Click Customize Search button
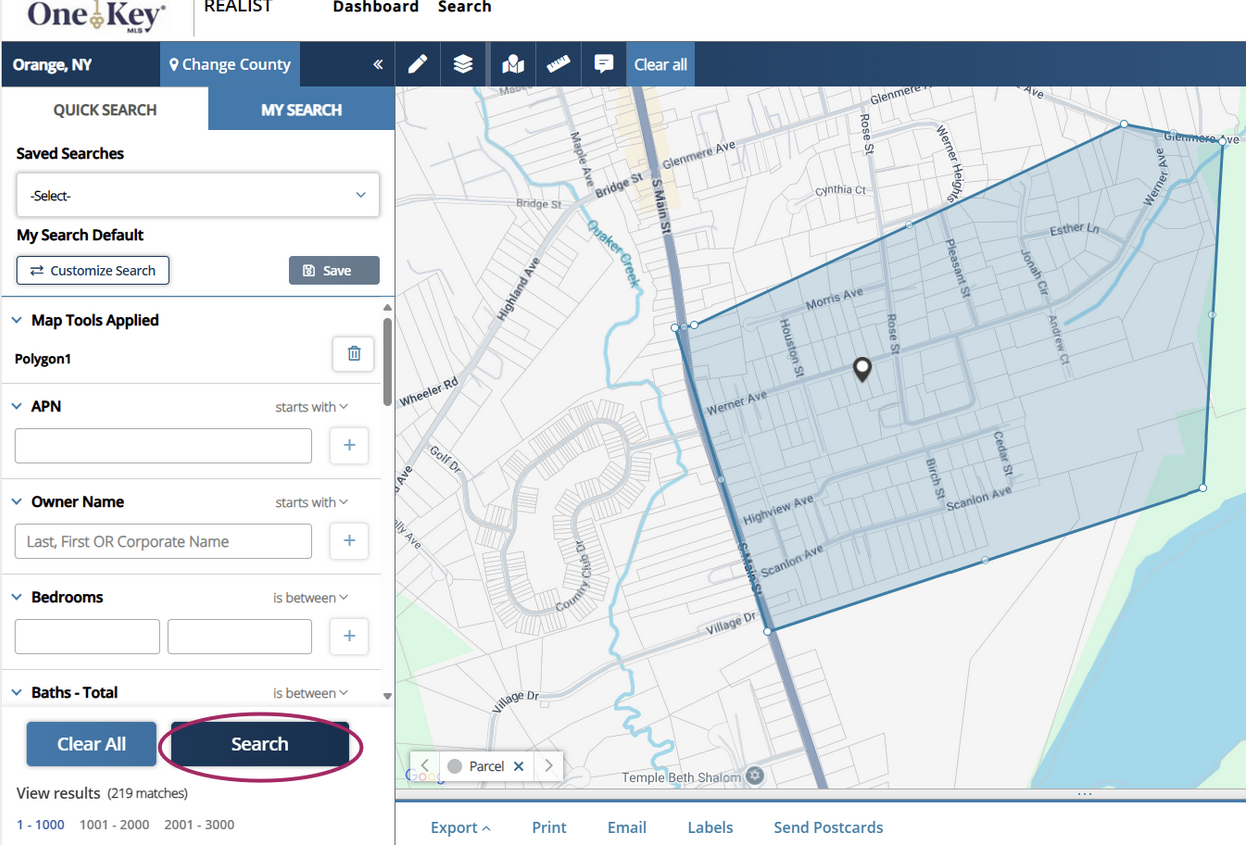This screenshot has height=850, width=1246. point(93,270)
